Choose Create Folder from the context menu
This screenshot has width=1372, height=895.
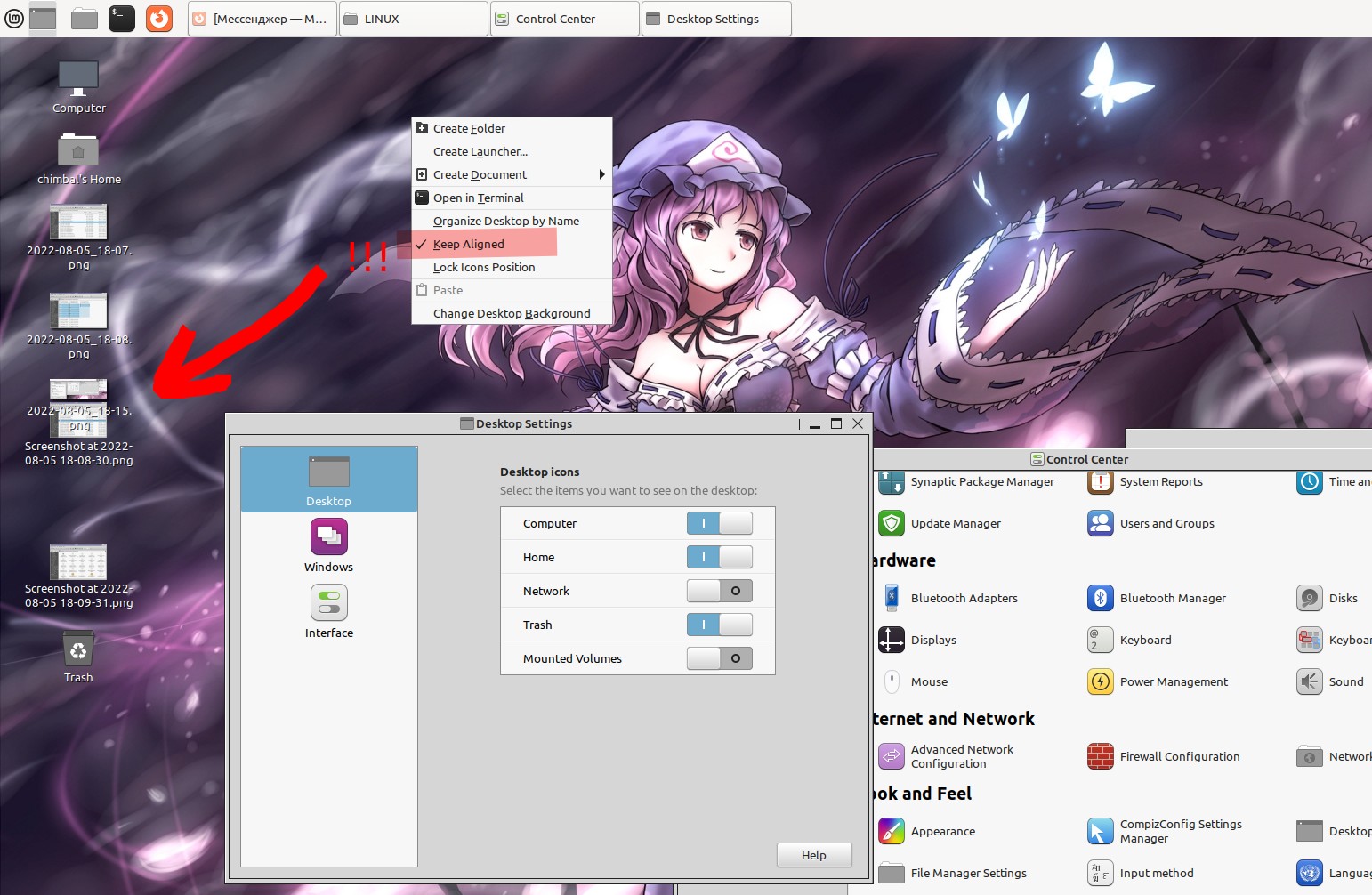point(512,128)
